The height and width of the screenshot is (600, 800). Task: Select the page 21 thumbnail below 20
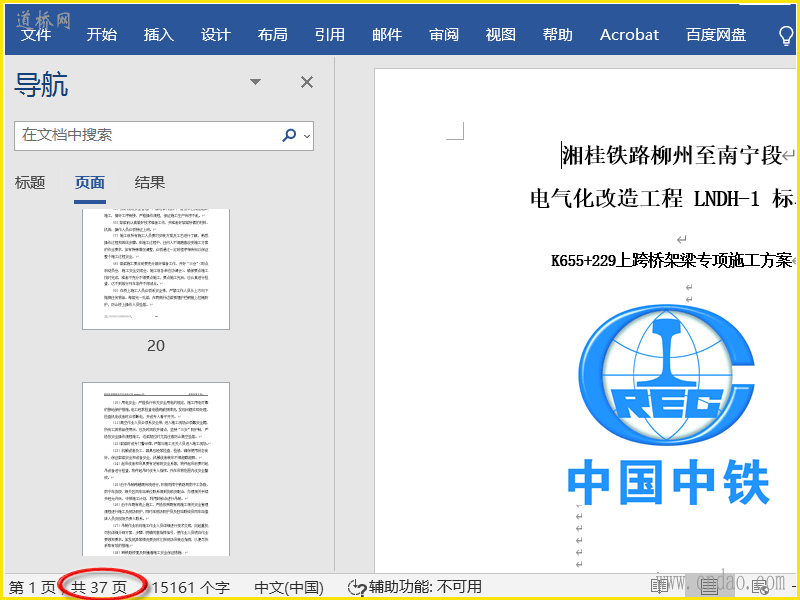(156, 469)
